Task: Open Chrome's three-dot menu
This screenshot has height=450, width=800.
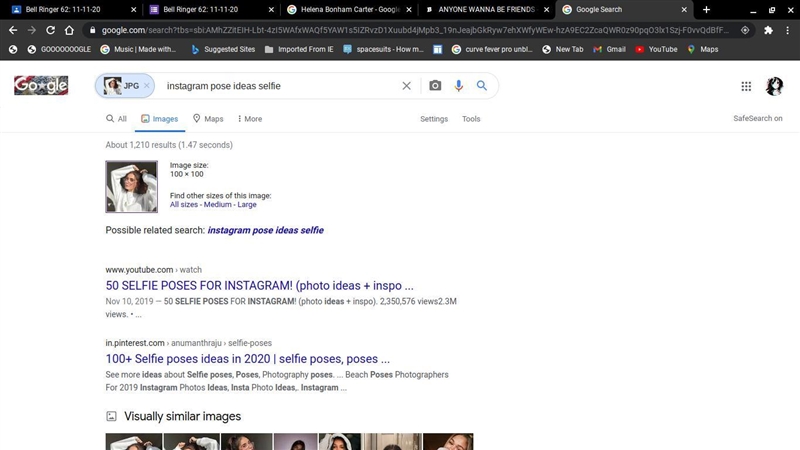Action: pos(787,30)
